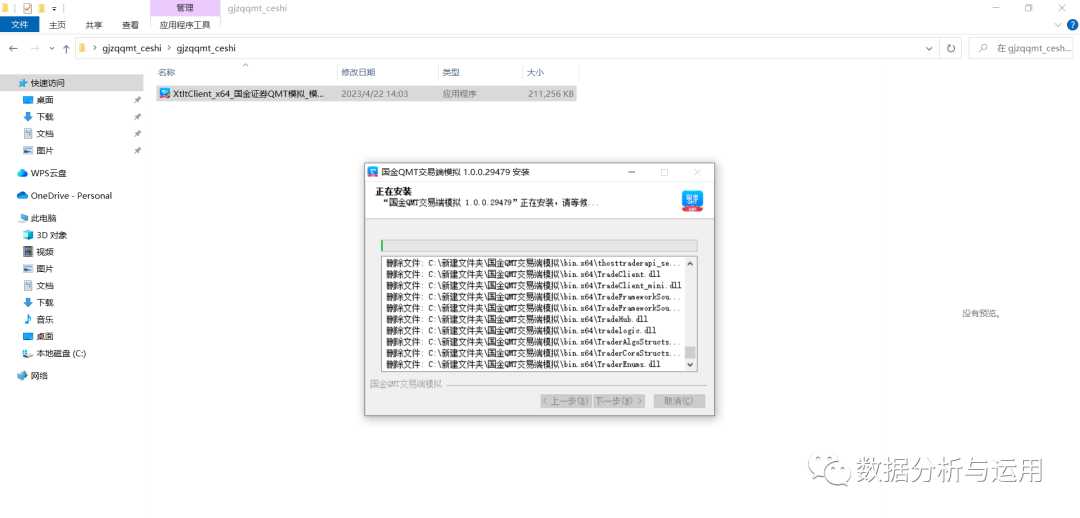Open Explorer help icon
The width and height of the screenshot is (1080, 518).
tap(1072, 25)
